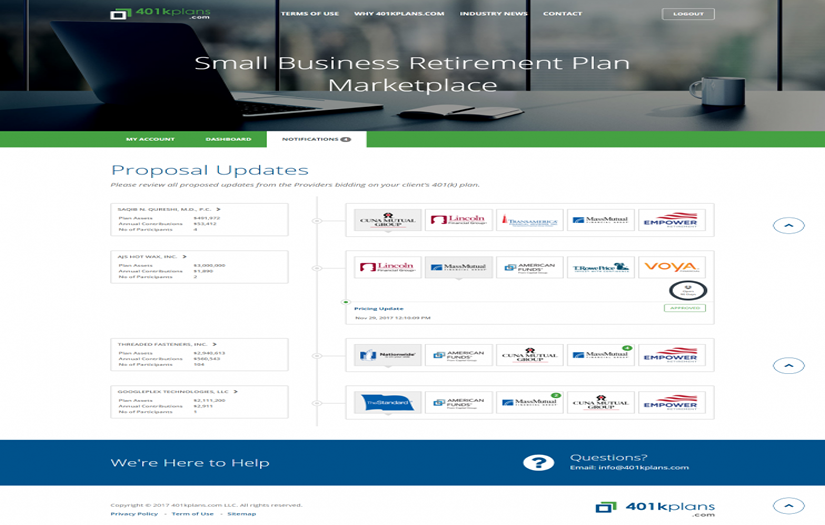Open the Sitemap link
Viewport: 825px width, 525px height.
[x=242, y=514]
